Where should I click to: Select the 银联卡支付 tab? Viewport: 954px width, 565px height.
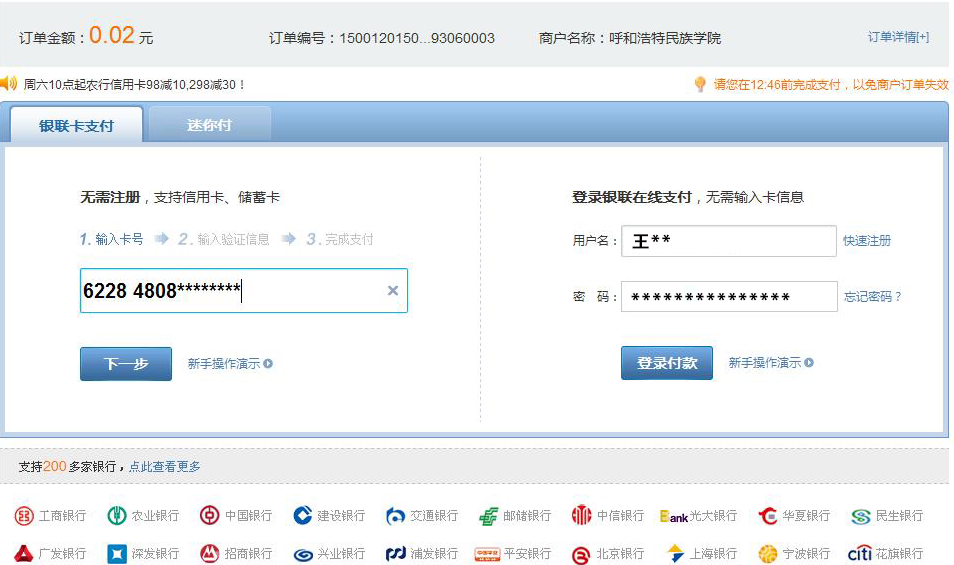[x=76, y=126]
